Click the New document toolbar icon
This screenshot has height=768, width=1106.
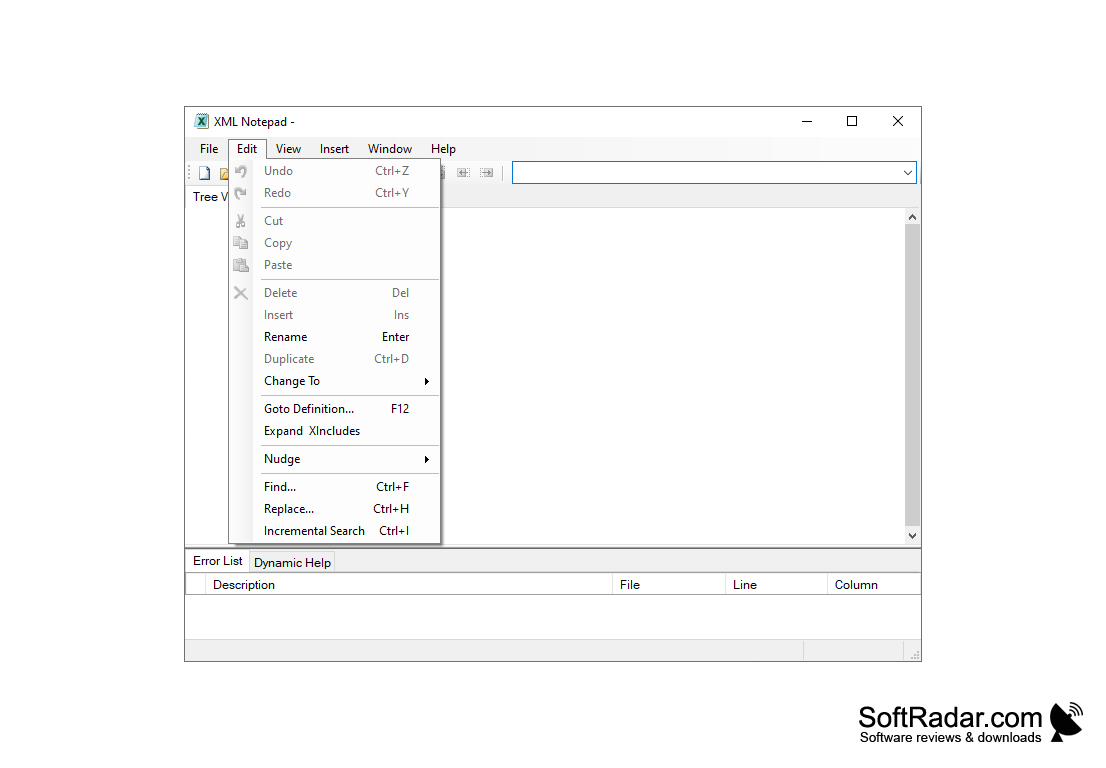205,173
